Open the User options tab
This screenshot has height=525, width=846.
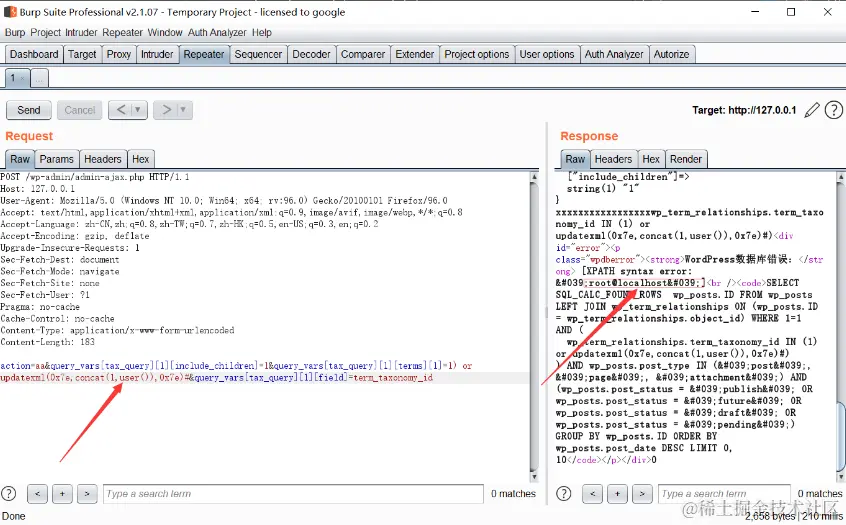547,54
